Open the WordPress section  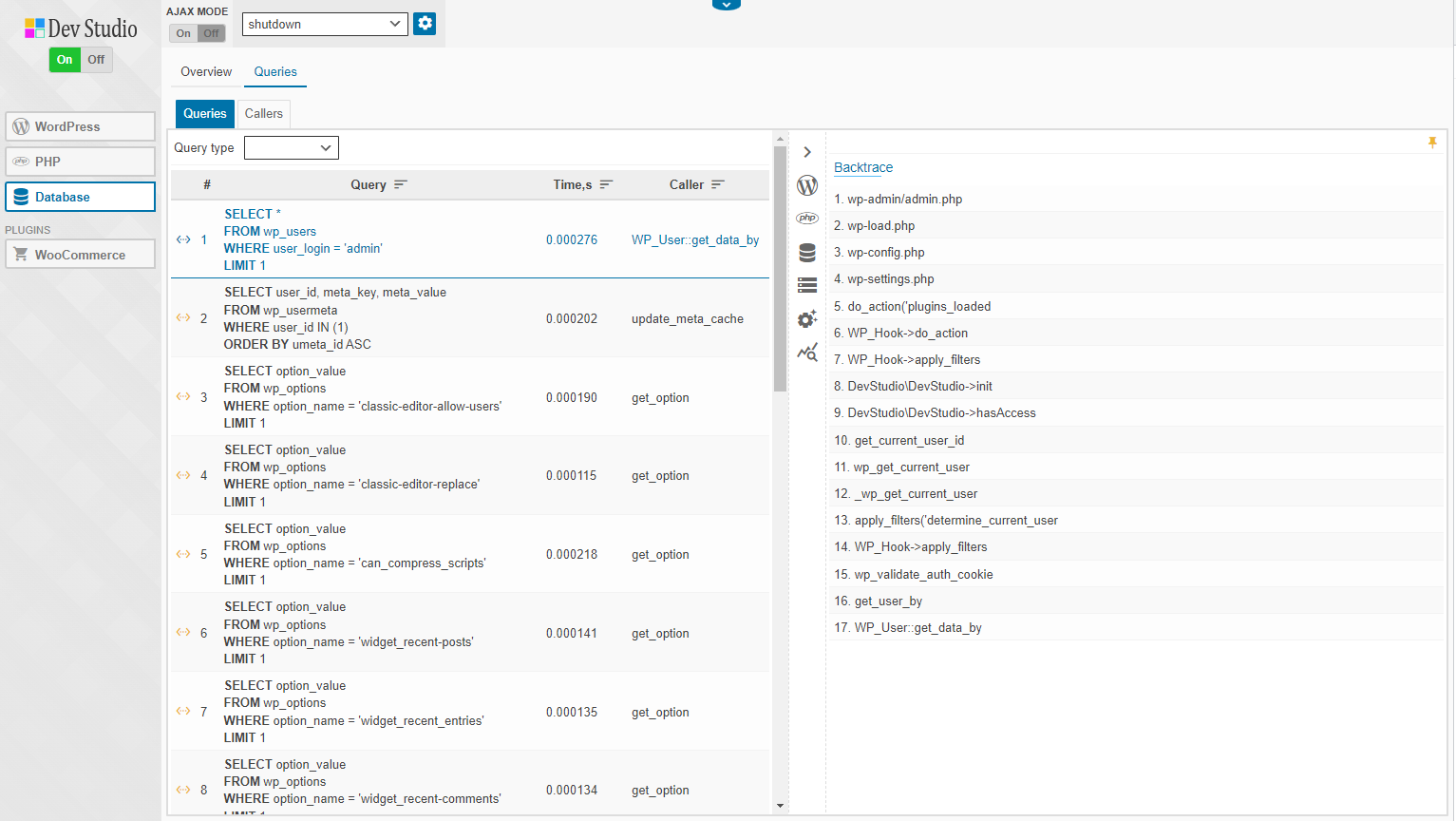81,126
